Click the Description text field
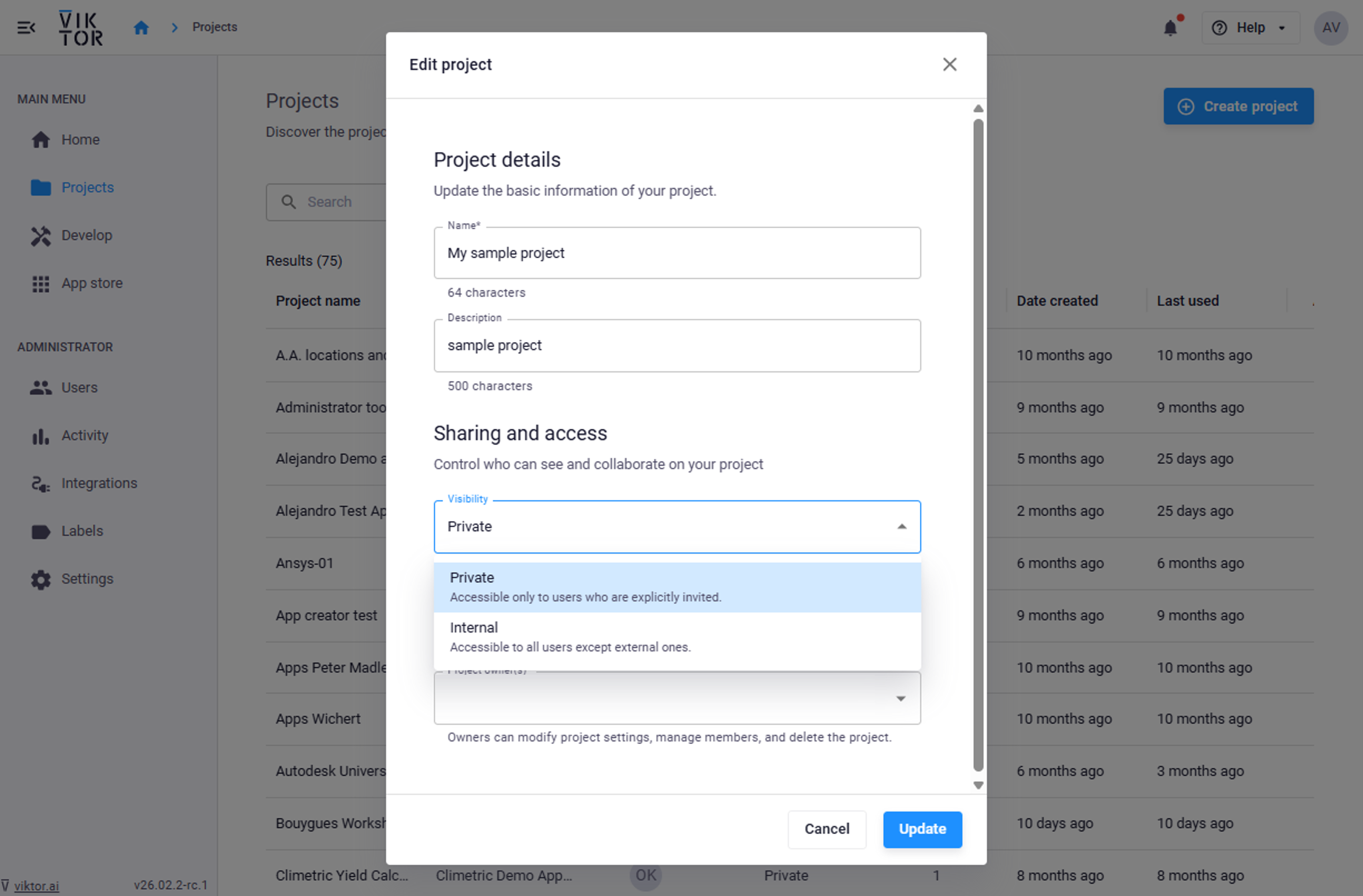The image size is (1363, 896). point(677,346)
